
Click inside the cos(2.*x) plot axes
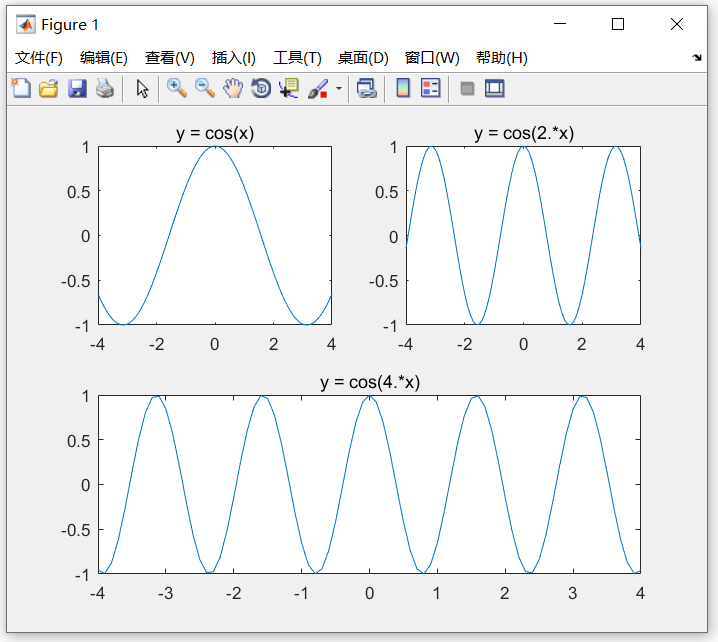[523, 235]
